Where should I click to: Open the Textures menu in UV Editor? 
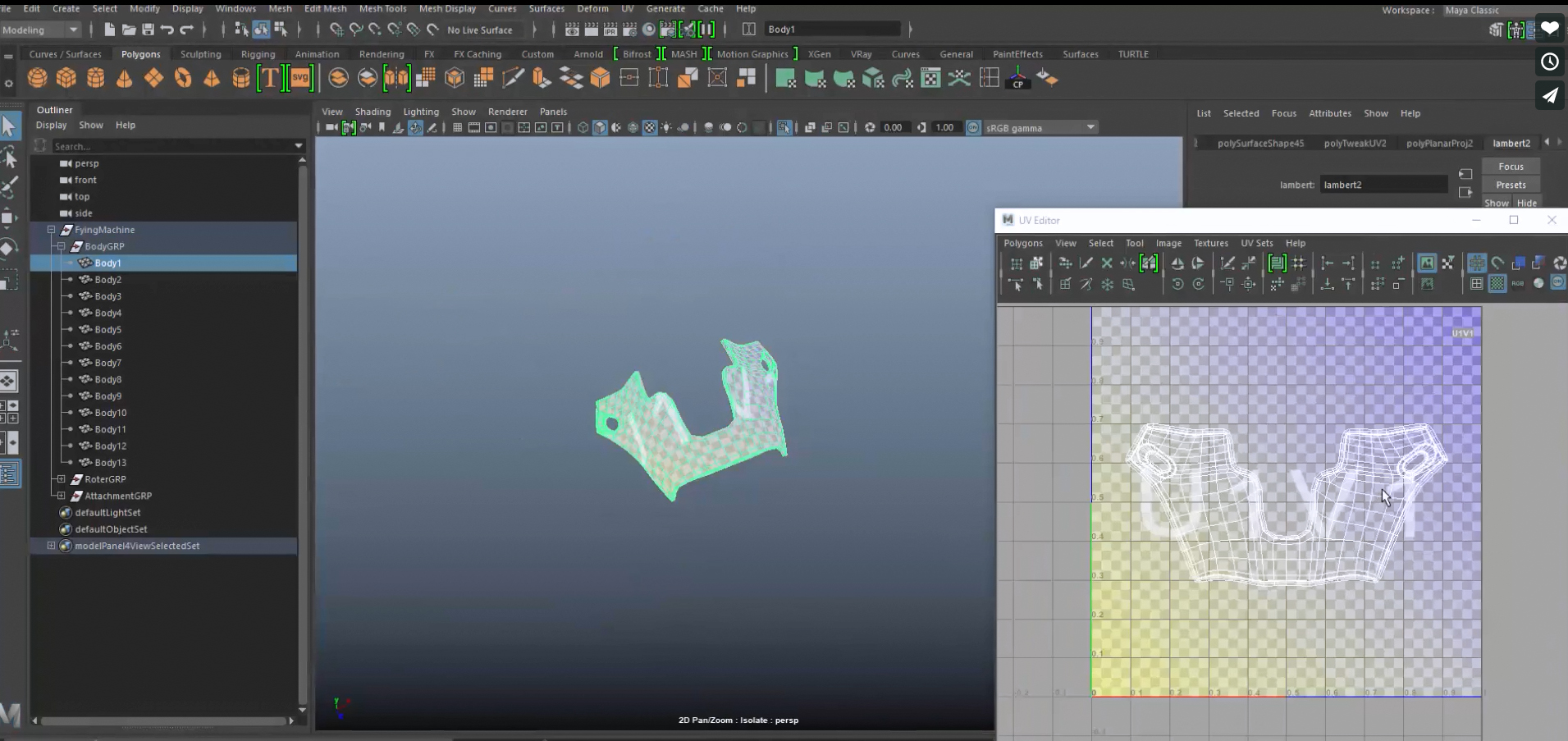tap(1210, 243)
